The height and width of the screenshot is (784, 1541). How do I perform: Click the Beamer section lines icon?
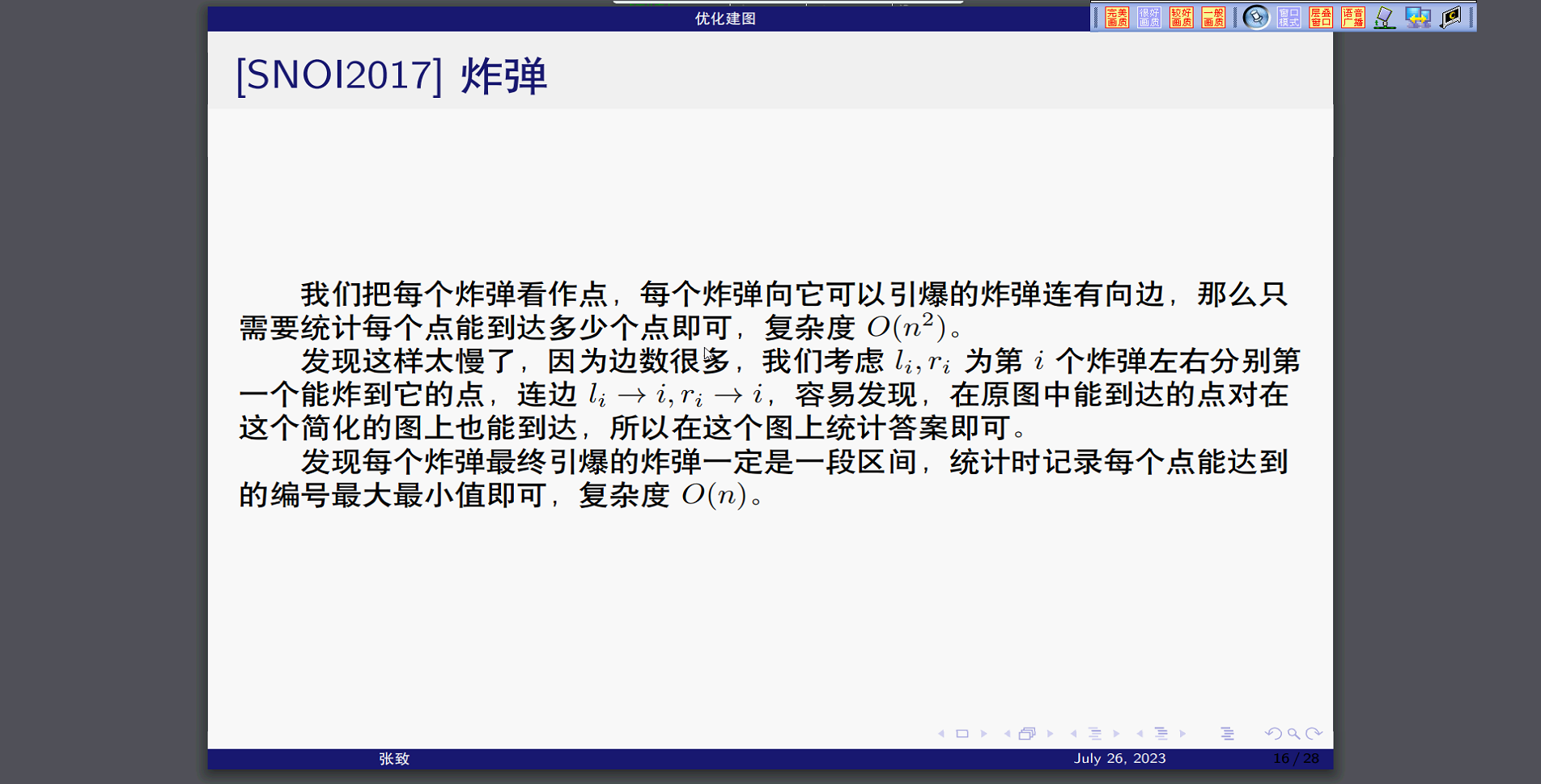(1161, 734)
